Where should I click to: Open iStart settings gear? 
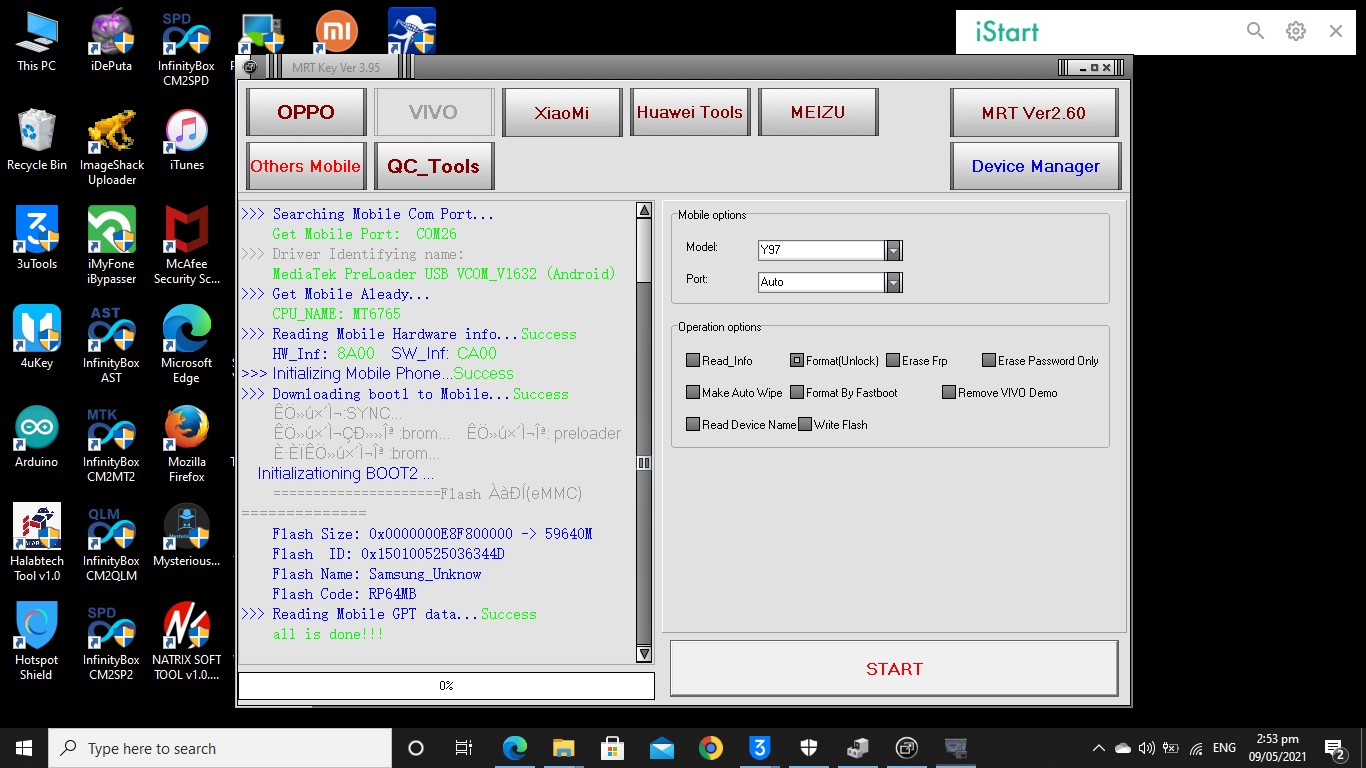tap(1296, 31)
